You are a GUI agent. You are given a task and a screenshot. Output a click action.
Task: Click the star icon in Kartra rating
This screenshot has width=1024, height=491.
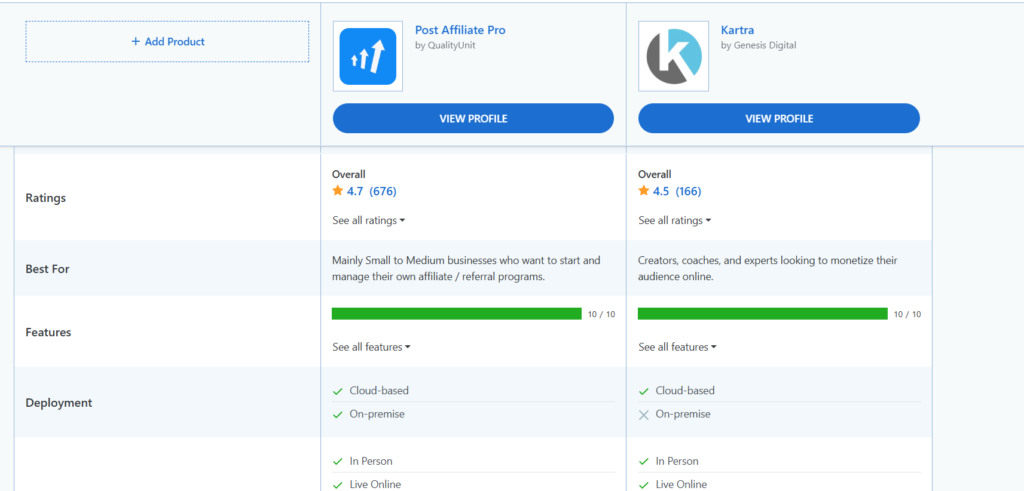pyautogui.click(x=644, y=191)
